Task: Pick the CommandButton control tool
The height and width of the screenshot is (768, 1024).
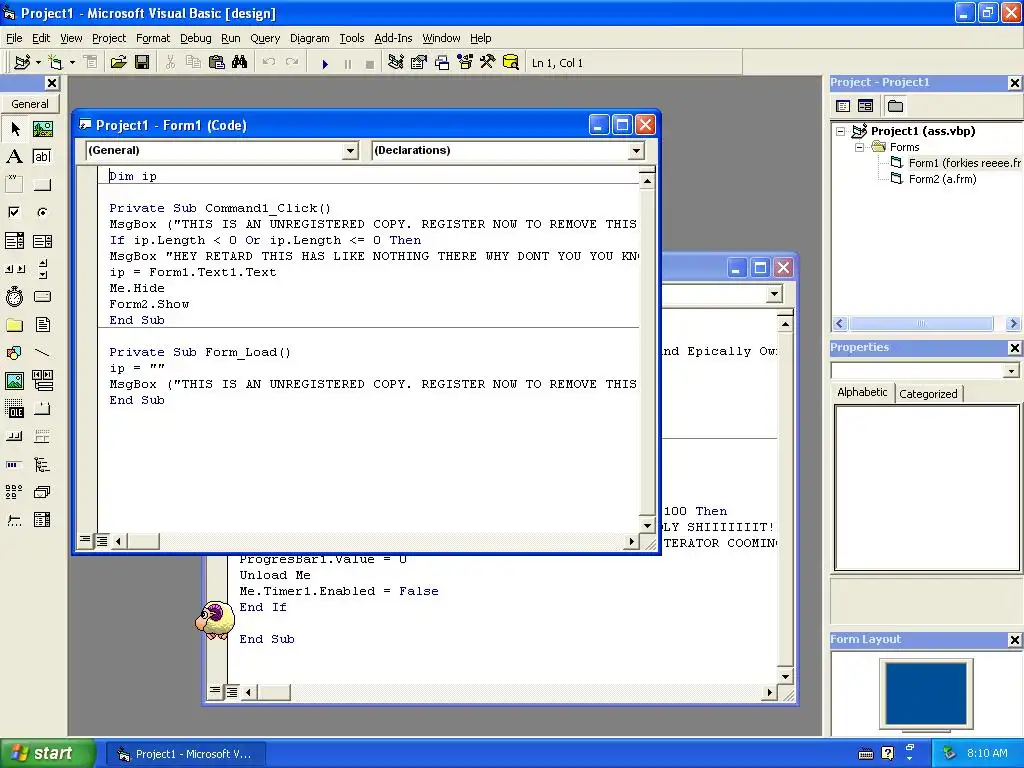Action: point(42,184)
